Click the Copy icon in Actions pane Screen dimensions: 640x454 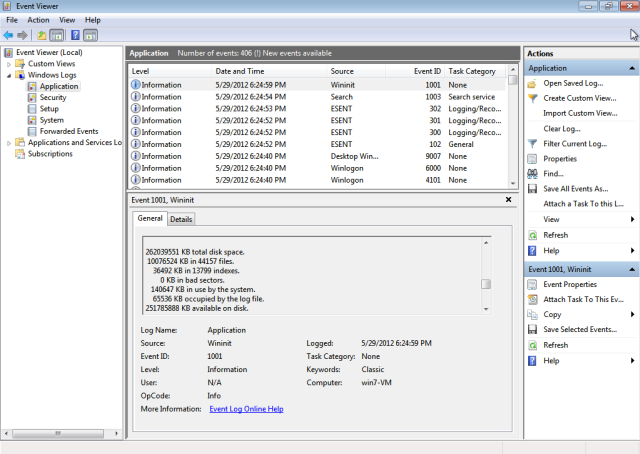pos(532,315)
